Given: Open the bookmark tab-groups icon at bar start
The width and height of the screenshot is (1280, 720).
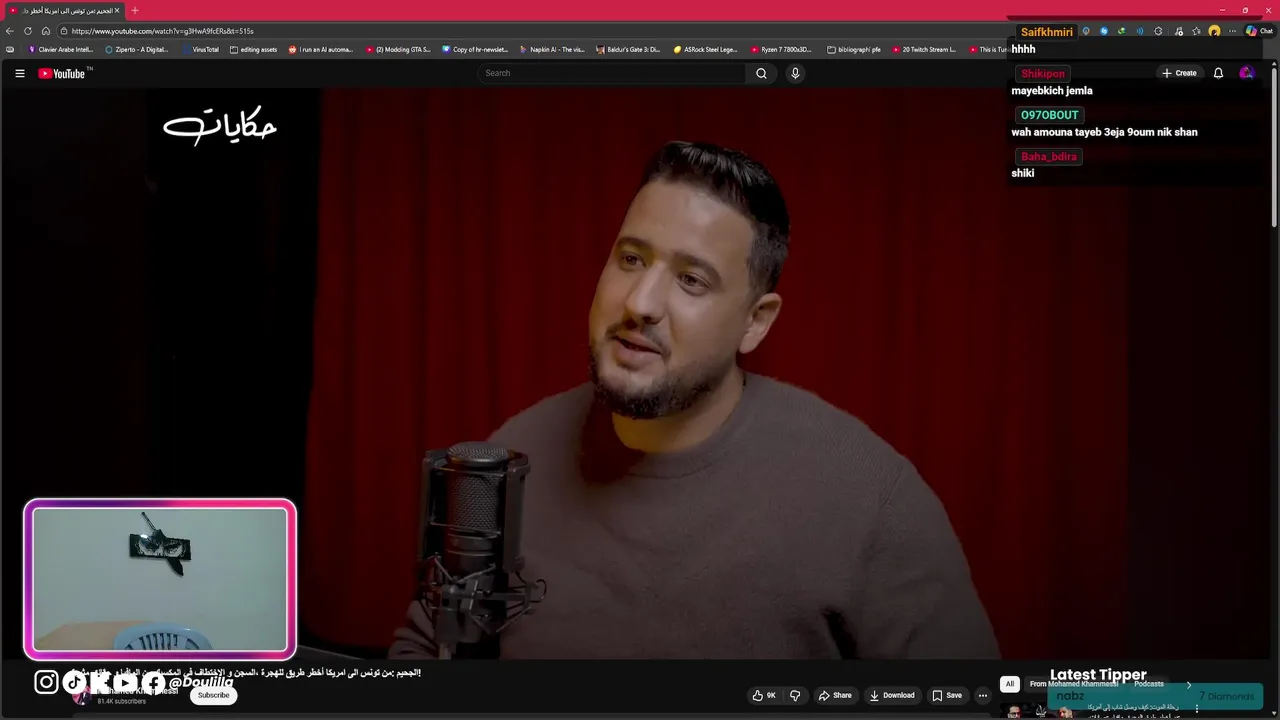Looking at the screenshot, I should tap(10, 49).
